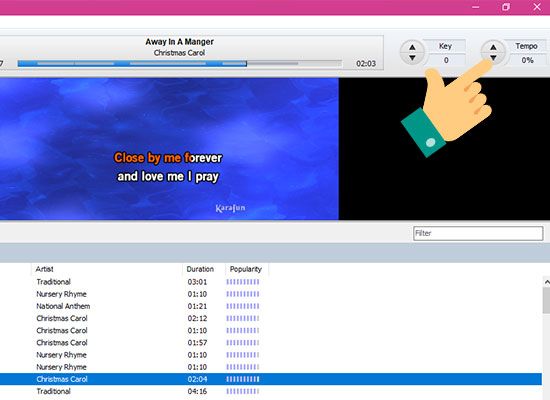Image resolution: width=550 pixels, height=400 pixels.
Task: Click the Tempo value showing 0%
Action: click(x=527, y=60)
